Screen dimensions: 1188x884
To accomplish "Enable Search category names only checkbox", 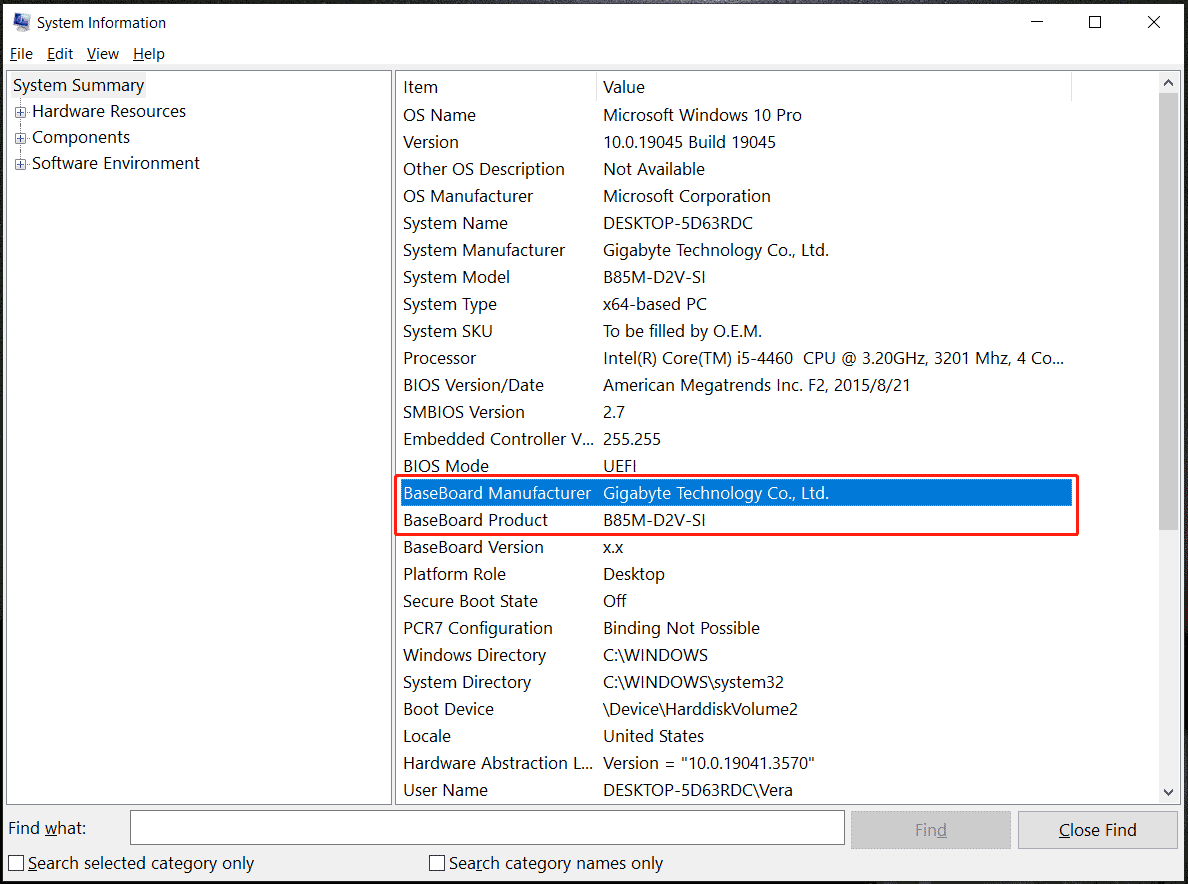I will point(436,863).
